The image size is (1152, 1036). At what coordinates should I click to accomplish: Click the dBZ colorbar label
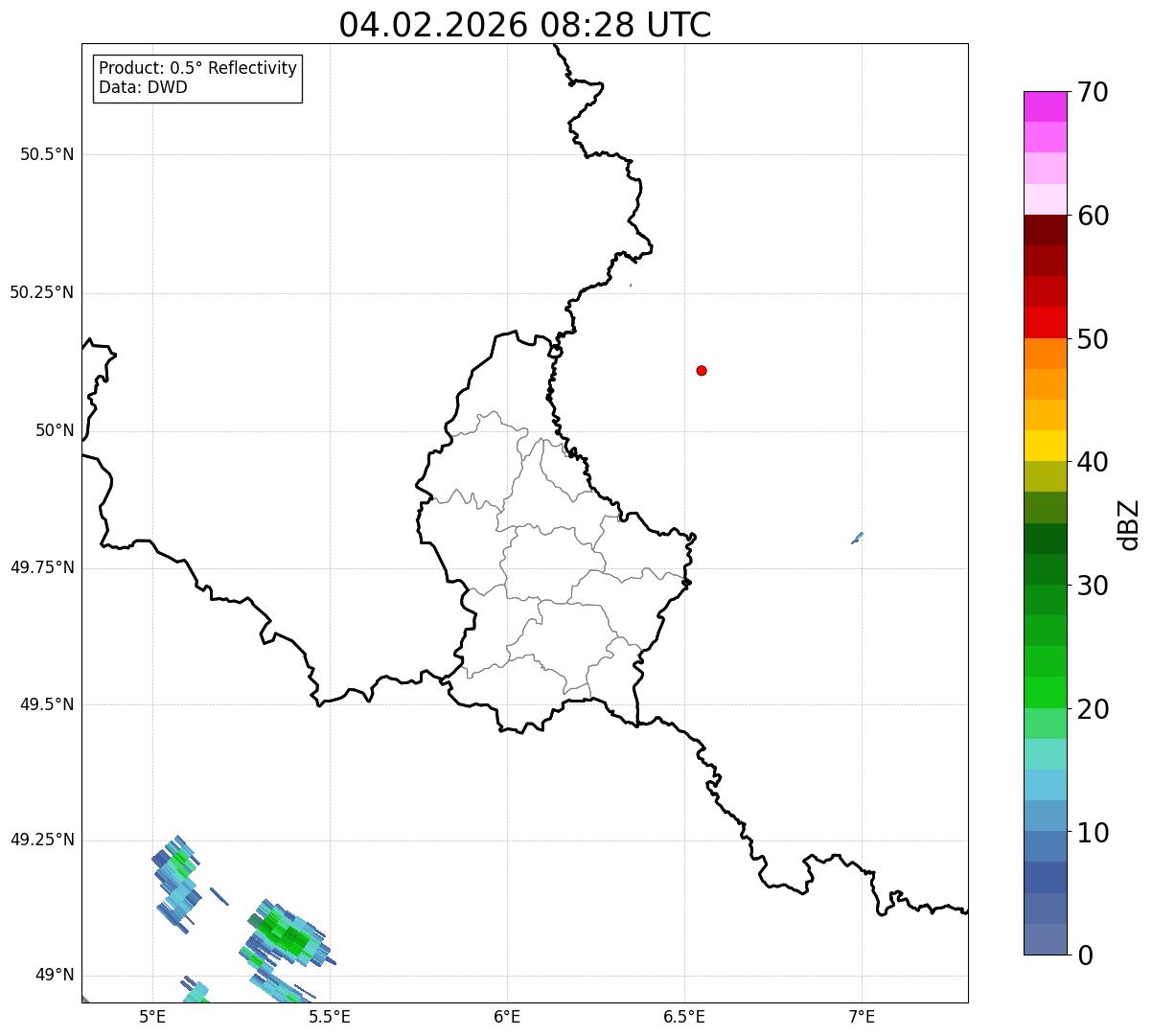[1129, 523]
